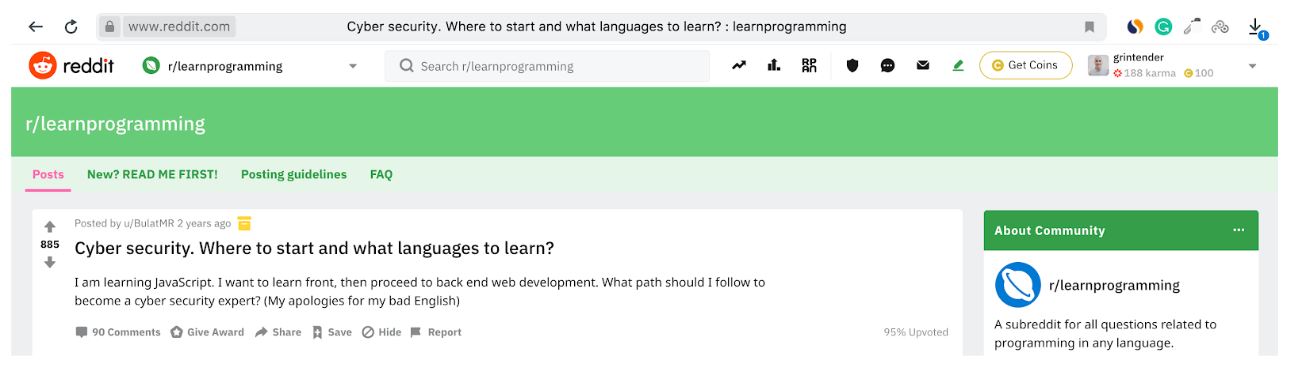Click the Get Coins button
The image size is (1305, 374).
[1025, 65]
